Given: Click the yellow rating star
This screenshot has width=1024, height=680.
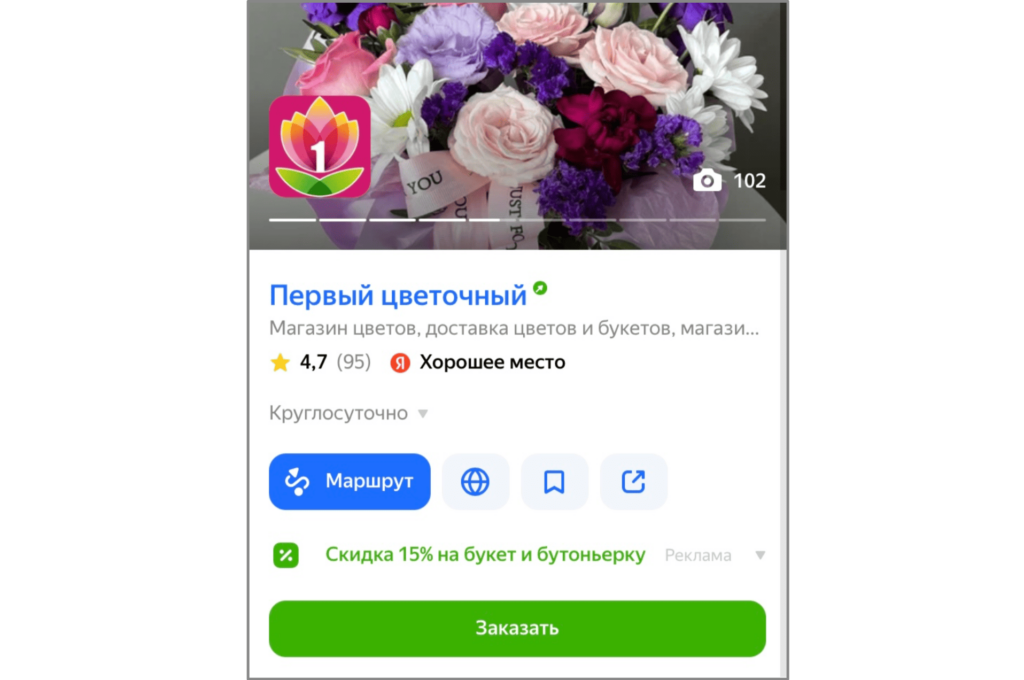Looking at the screenshot, I should tap(280, 362).
